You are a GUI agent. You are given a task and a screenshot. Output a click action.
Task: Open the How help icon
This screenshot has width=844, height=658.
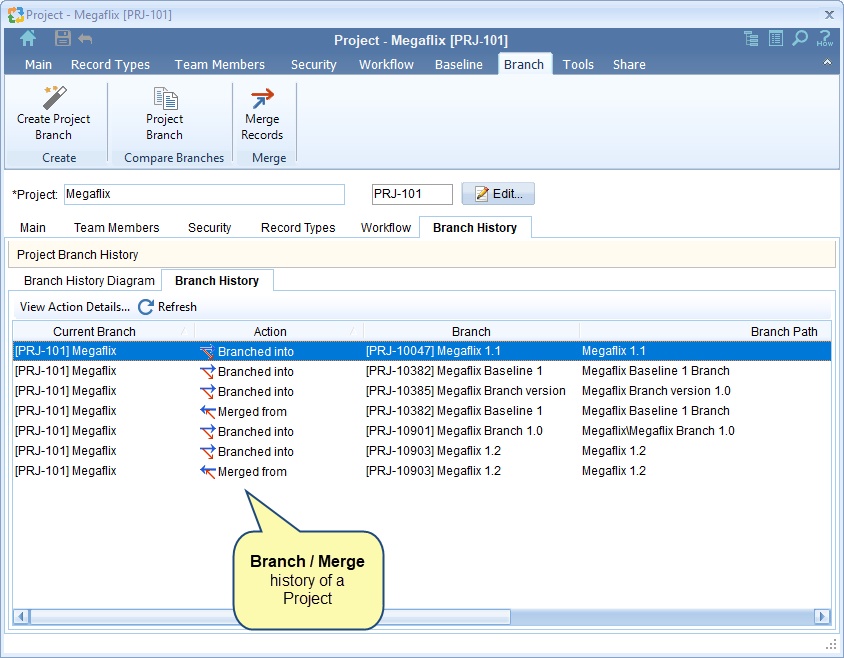825,39
